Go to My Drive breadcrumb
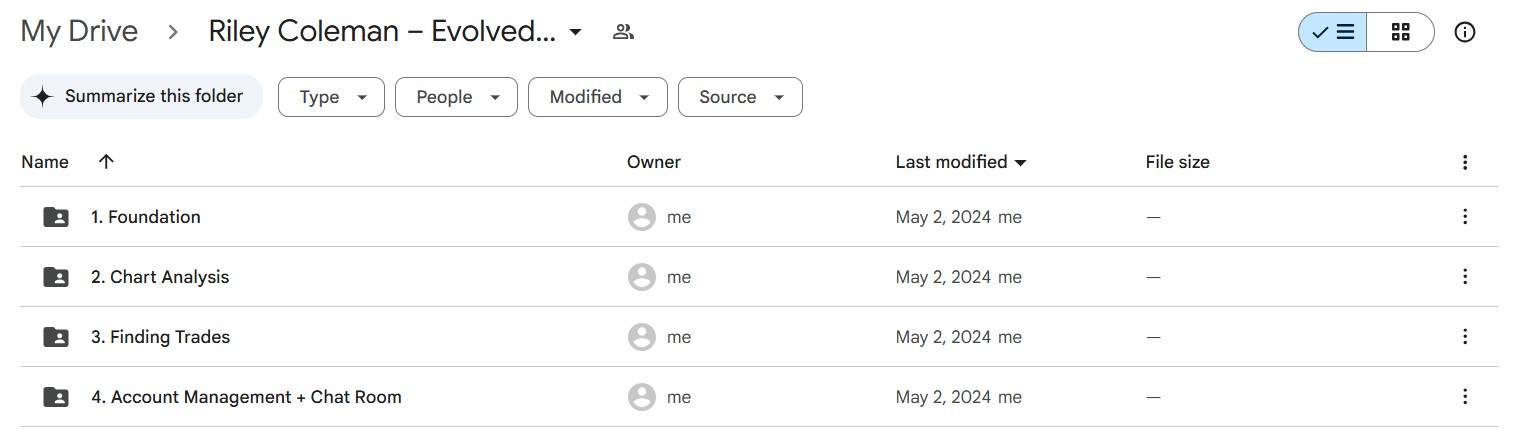1524x429 pixels. (x=79, y=32)
